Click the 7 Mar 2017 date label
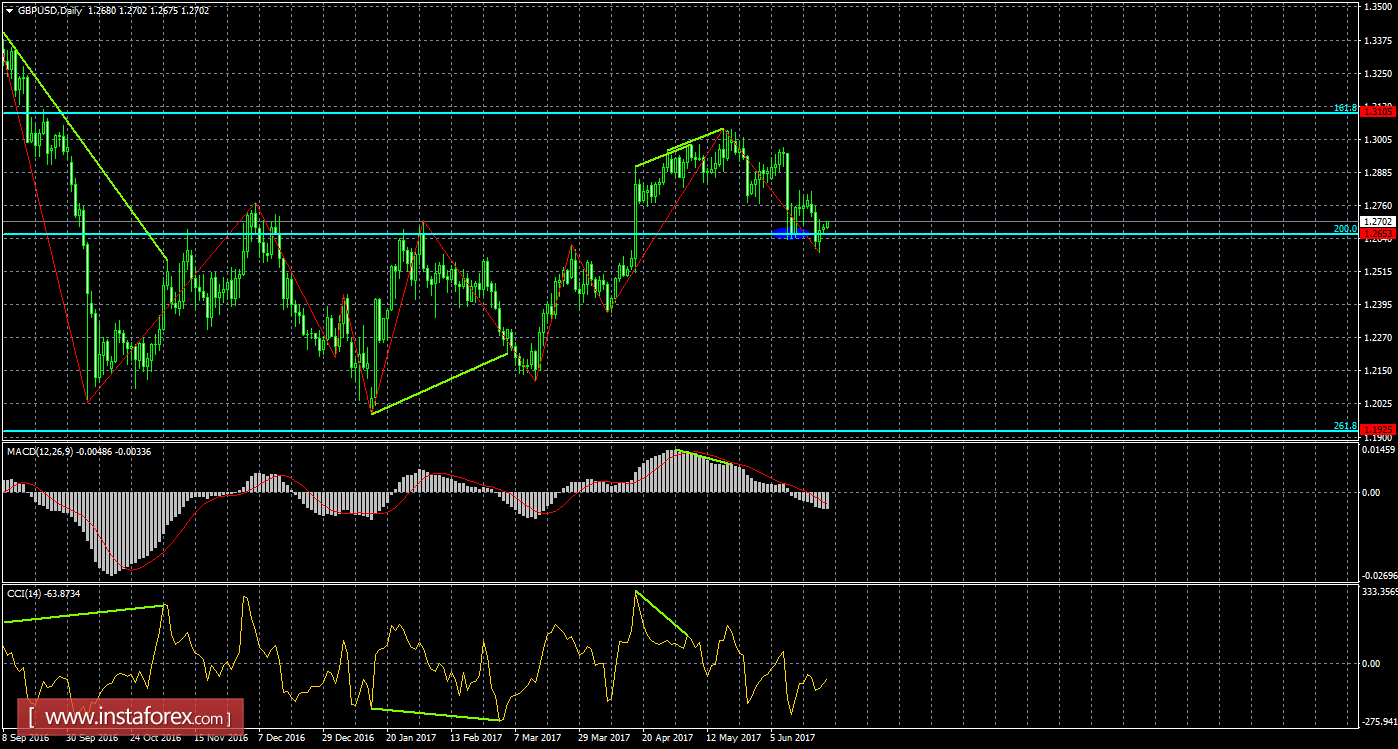The width and height of the screenshot is (1398, 749). click(538, 738)
